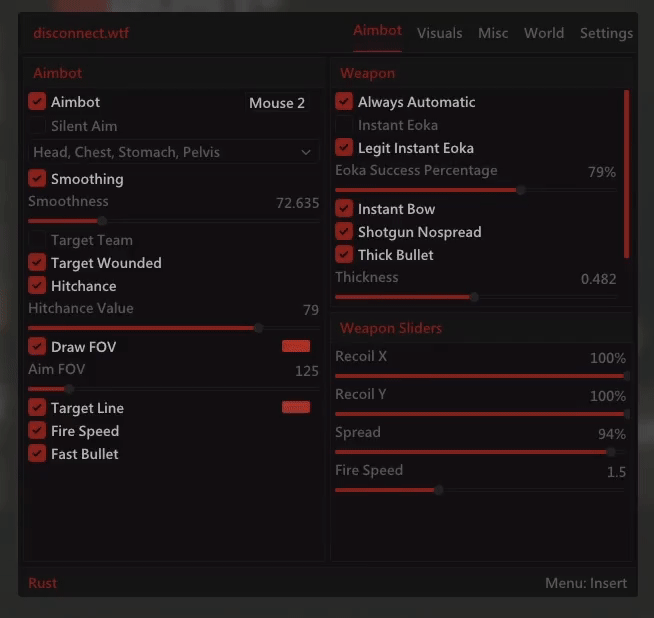Click the Fire Speed slider in Weapon Sliders
The width and height of the screenshot is (654, 618).
pyautogui.click(x=438, y=490)
